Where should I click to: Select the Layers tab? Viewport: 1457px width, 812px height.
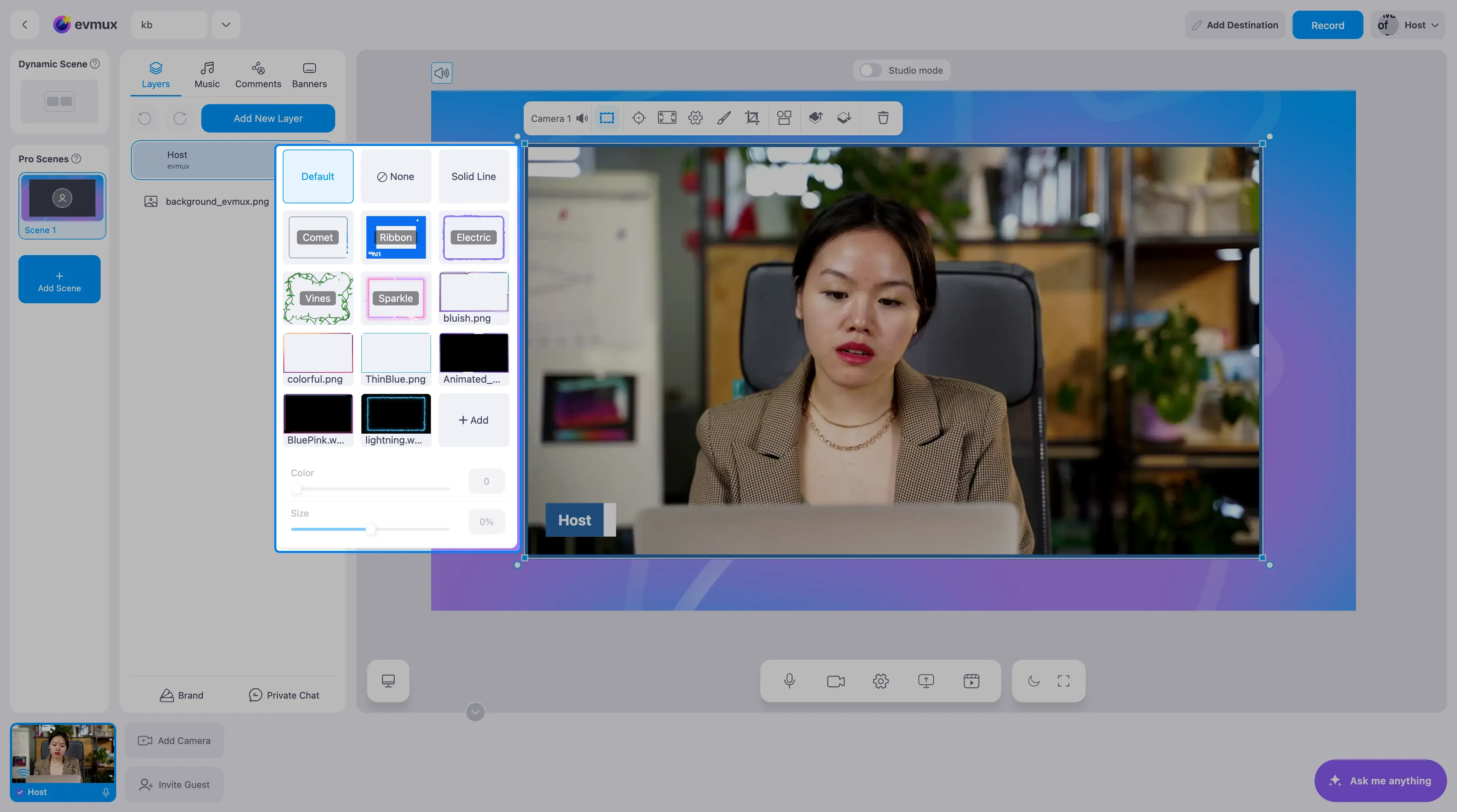[x=156, y=75]
